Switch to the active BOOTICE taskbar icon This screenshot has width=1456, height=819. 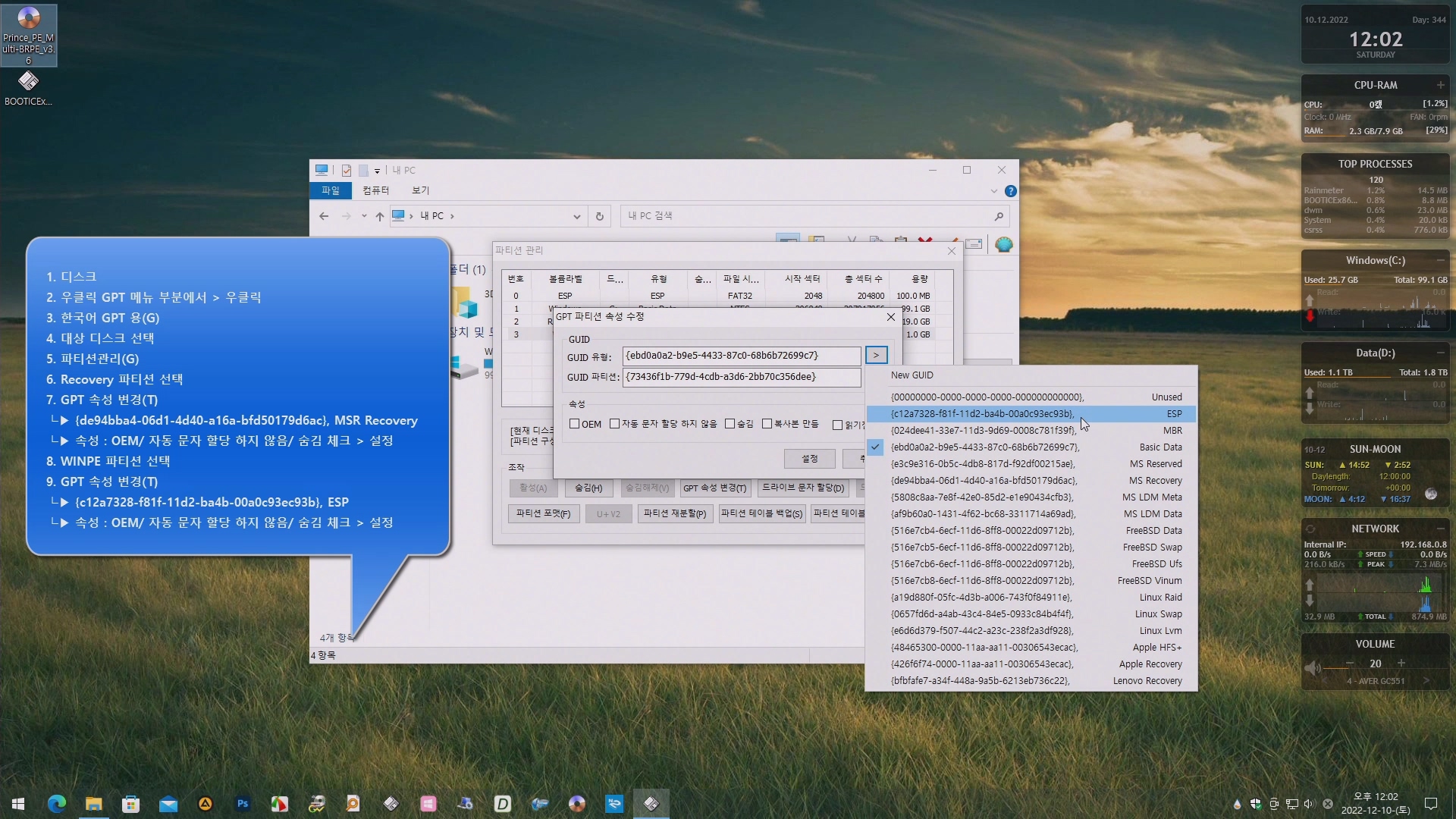(651, 804)
